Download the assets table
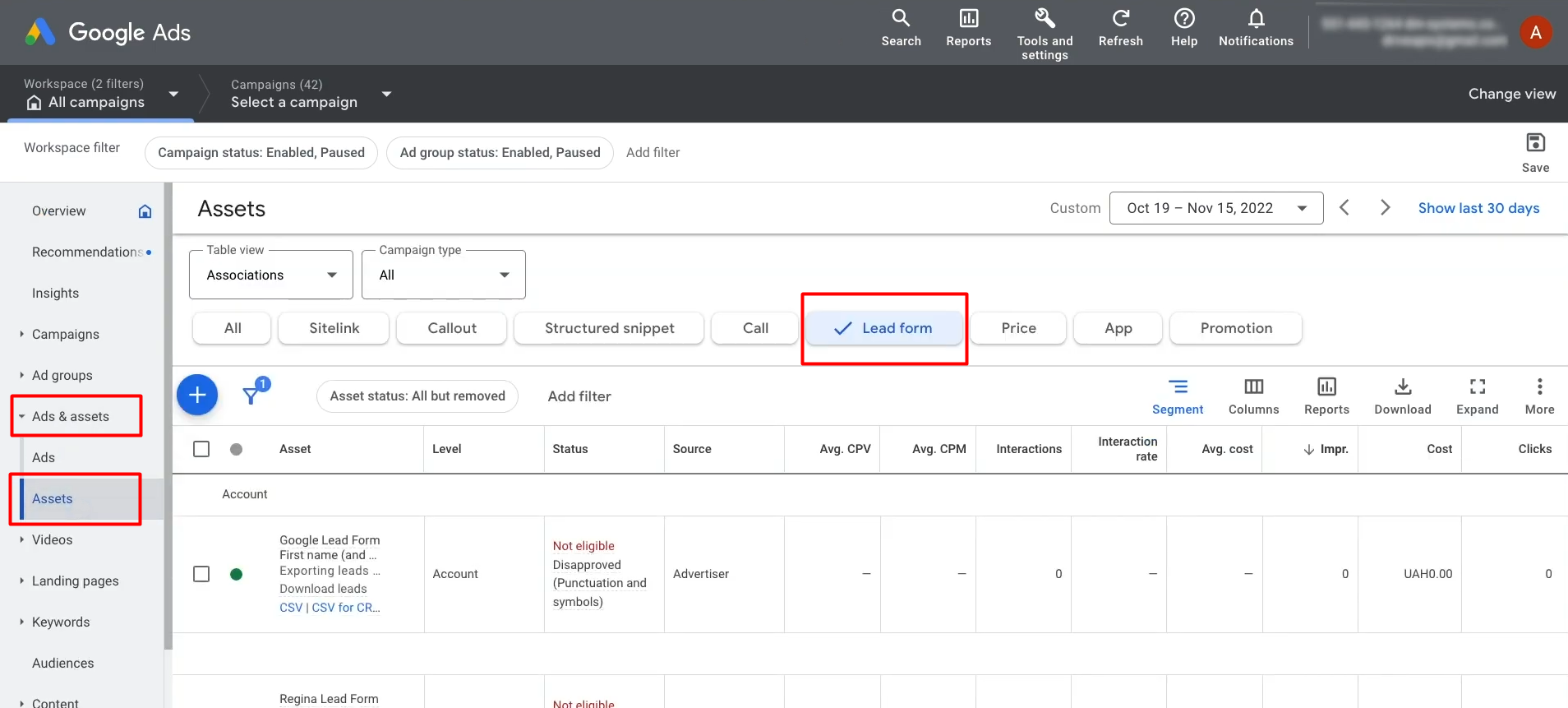This screenshot has height=708, width=1568. [x=1403, y=396]
